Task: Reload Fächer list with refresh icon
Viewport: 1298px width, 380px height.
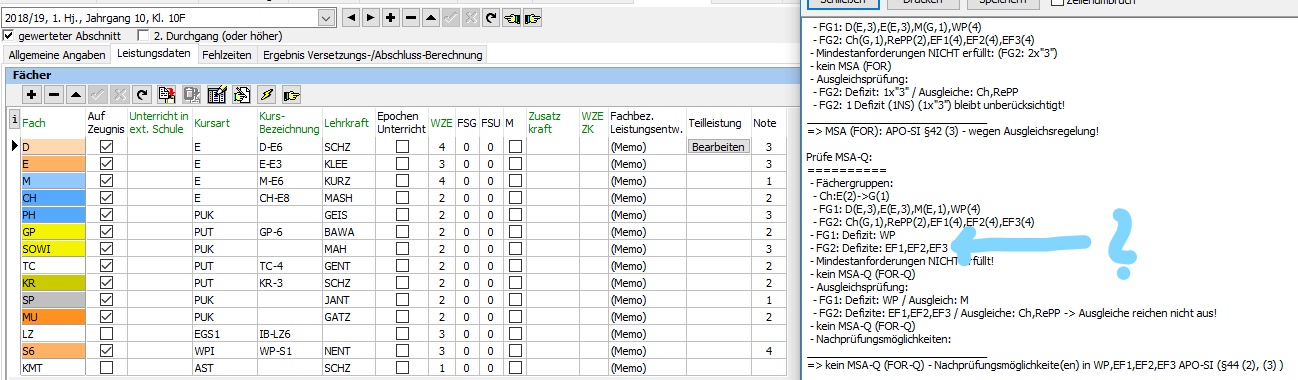Action: point(142,95)
